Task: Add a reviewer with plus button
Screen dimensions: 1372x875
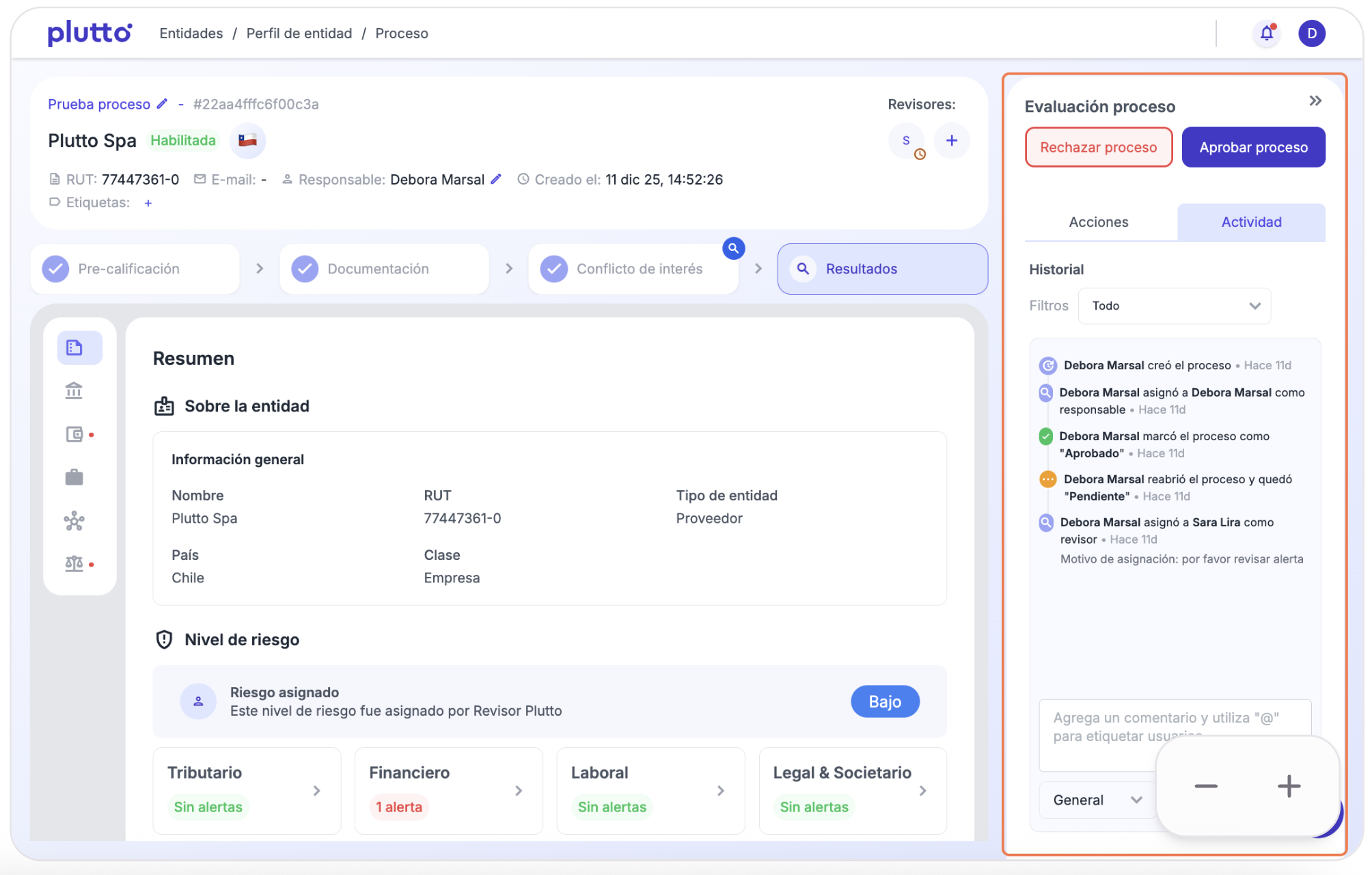Action: coord(951,141)
